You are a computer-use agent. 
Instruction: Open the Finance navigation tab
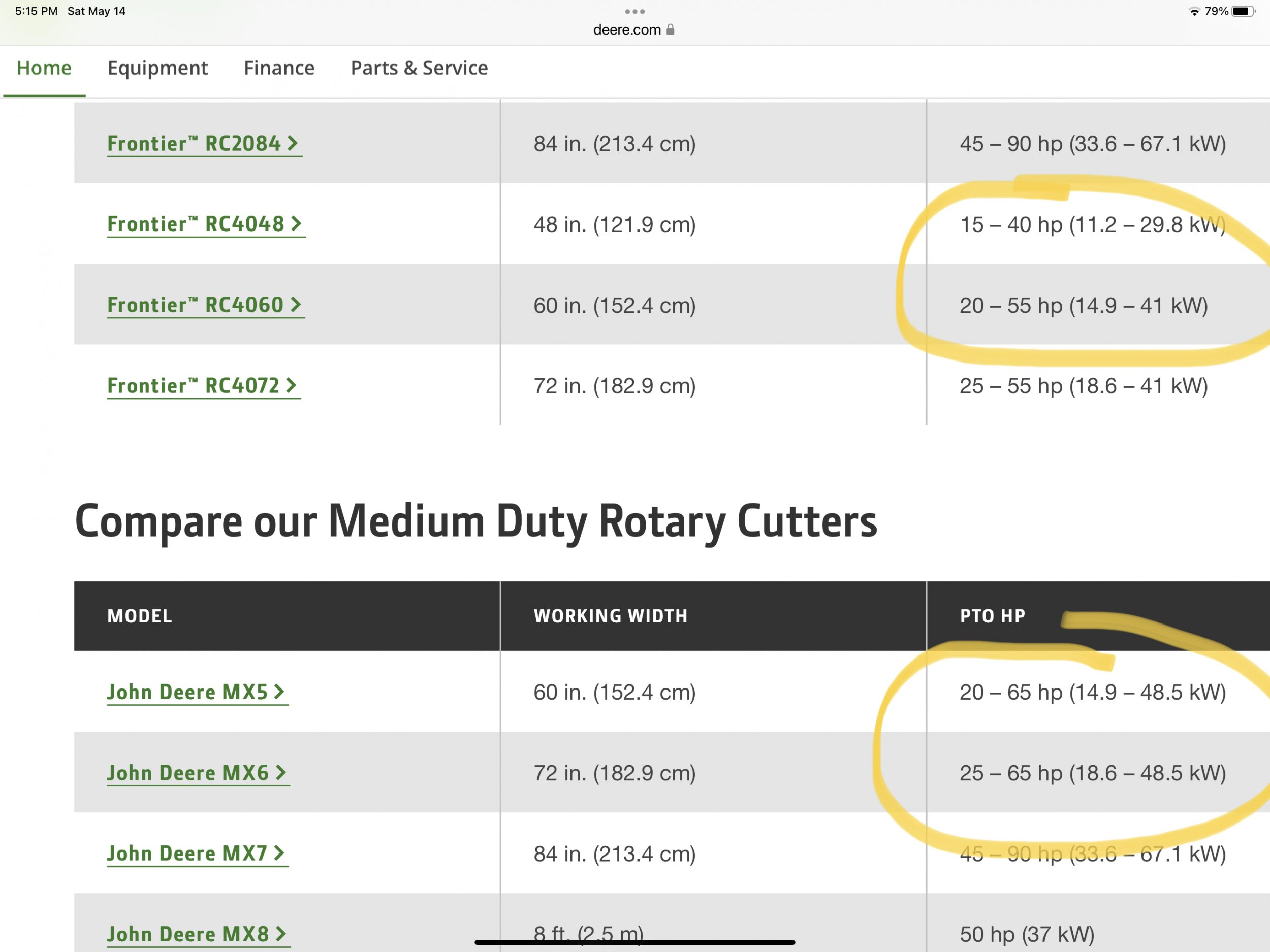(279, 68)
